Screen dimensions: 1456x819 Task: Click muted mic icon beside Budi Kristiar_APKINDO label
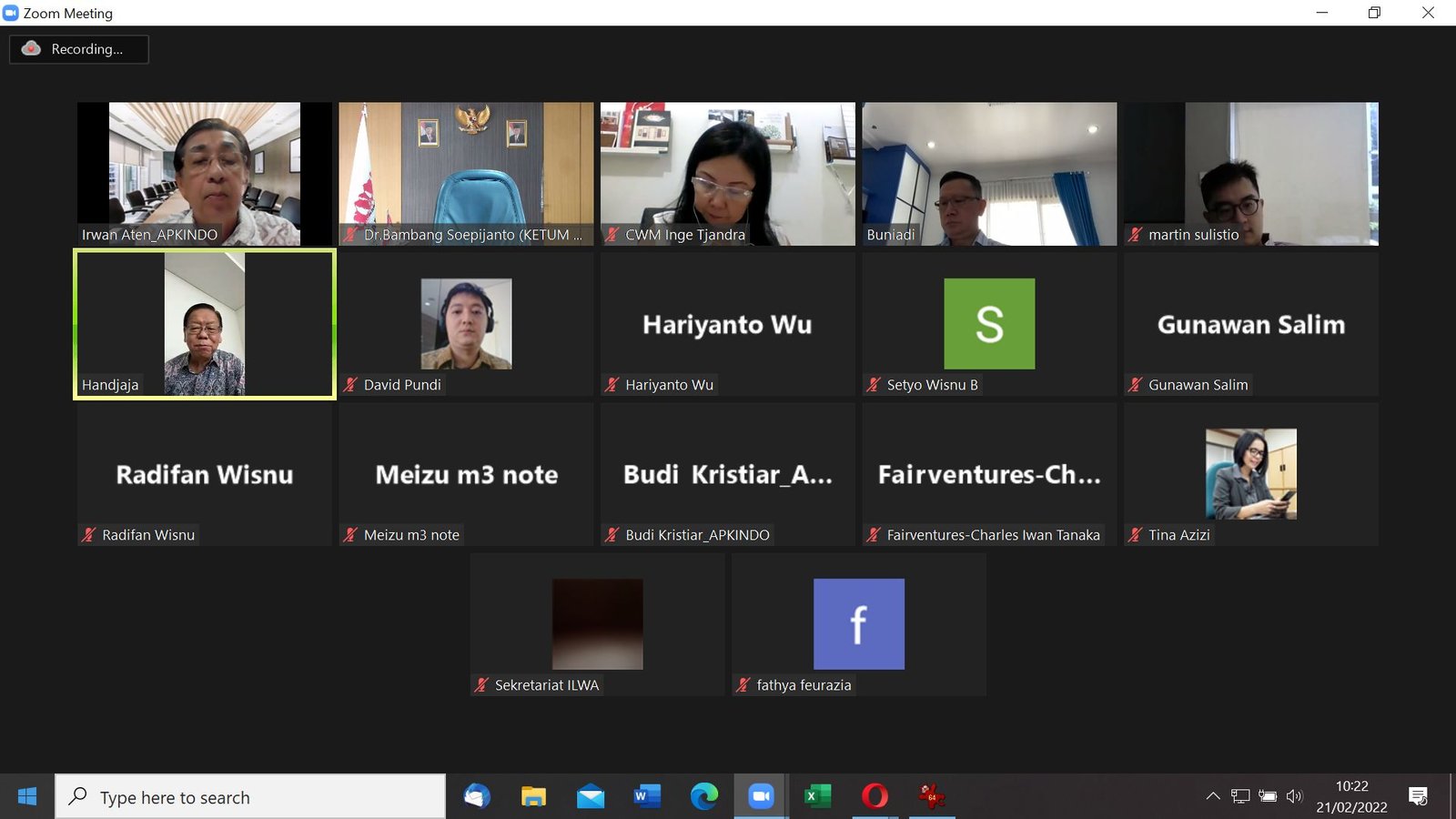click(612, 535)
